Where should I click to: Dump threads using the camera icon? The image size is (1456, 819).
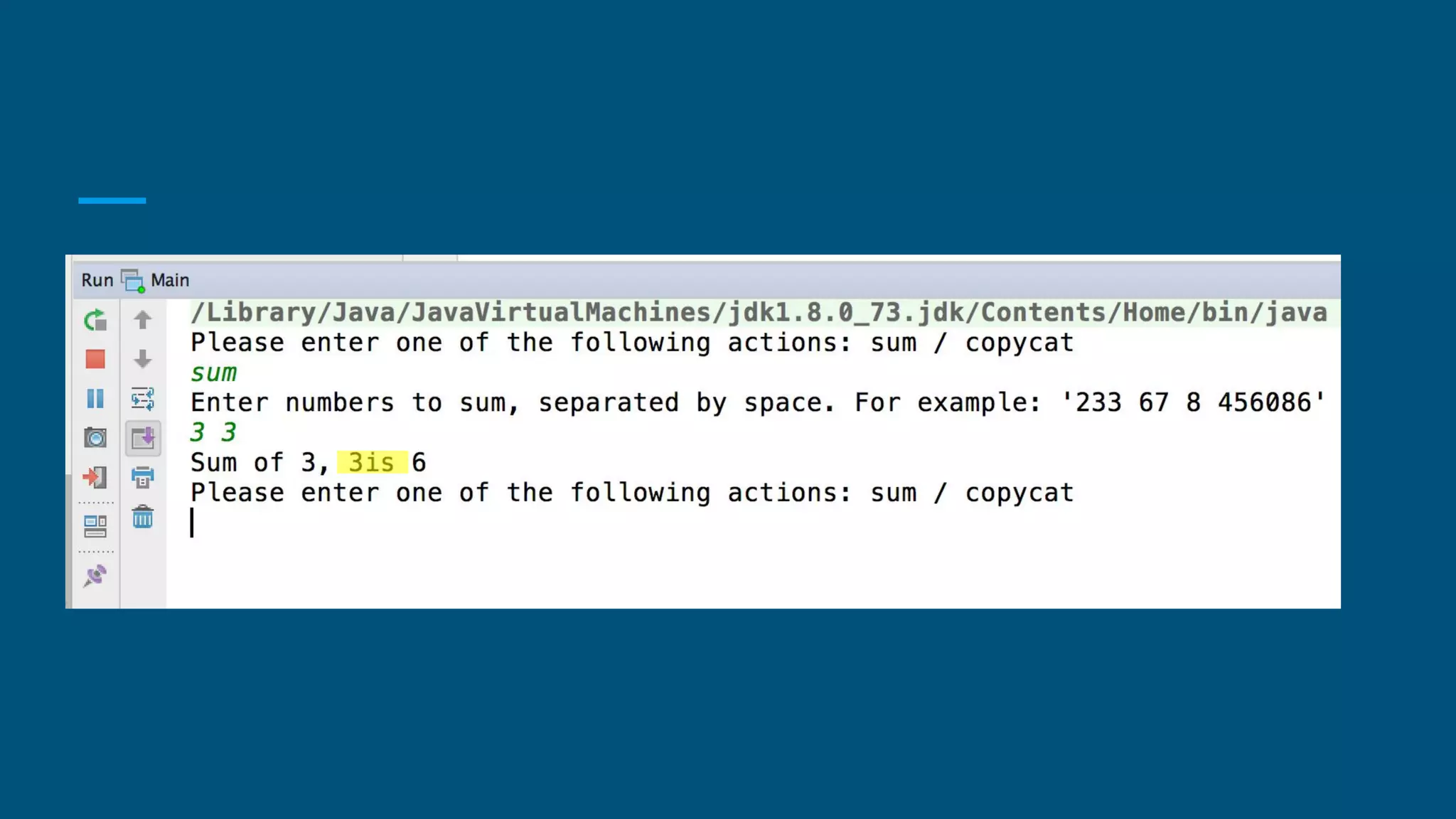tap(95, 437)
